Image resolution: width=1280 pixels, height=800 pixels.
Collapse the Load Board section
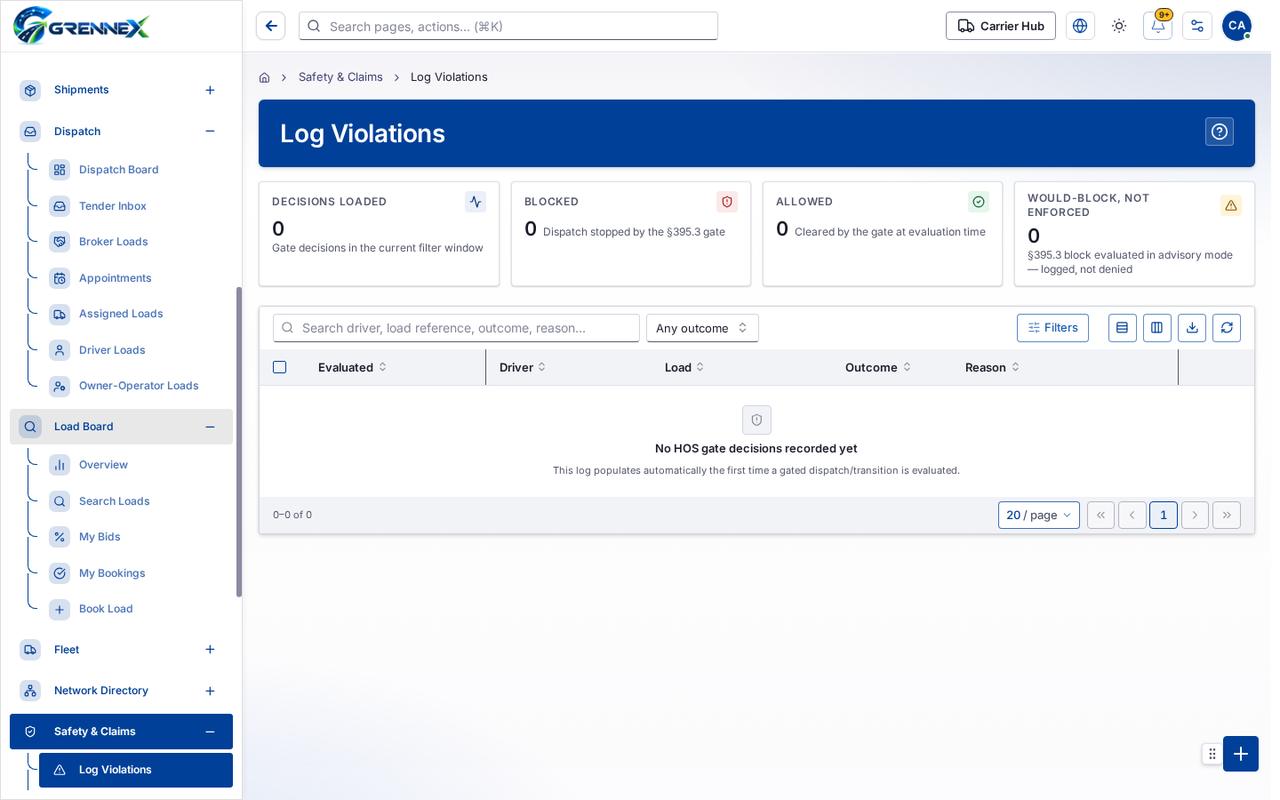coord(210,427)
